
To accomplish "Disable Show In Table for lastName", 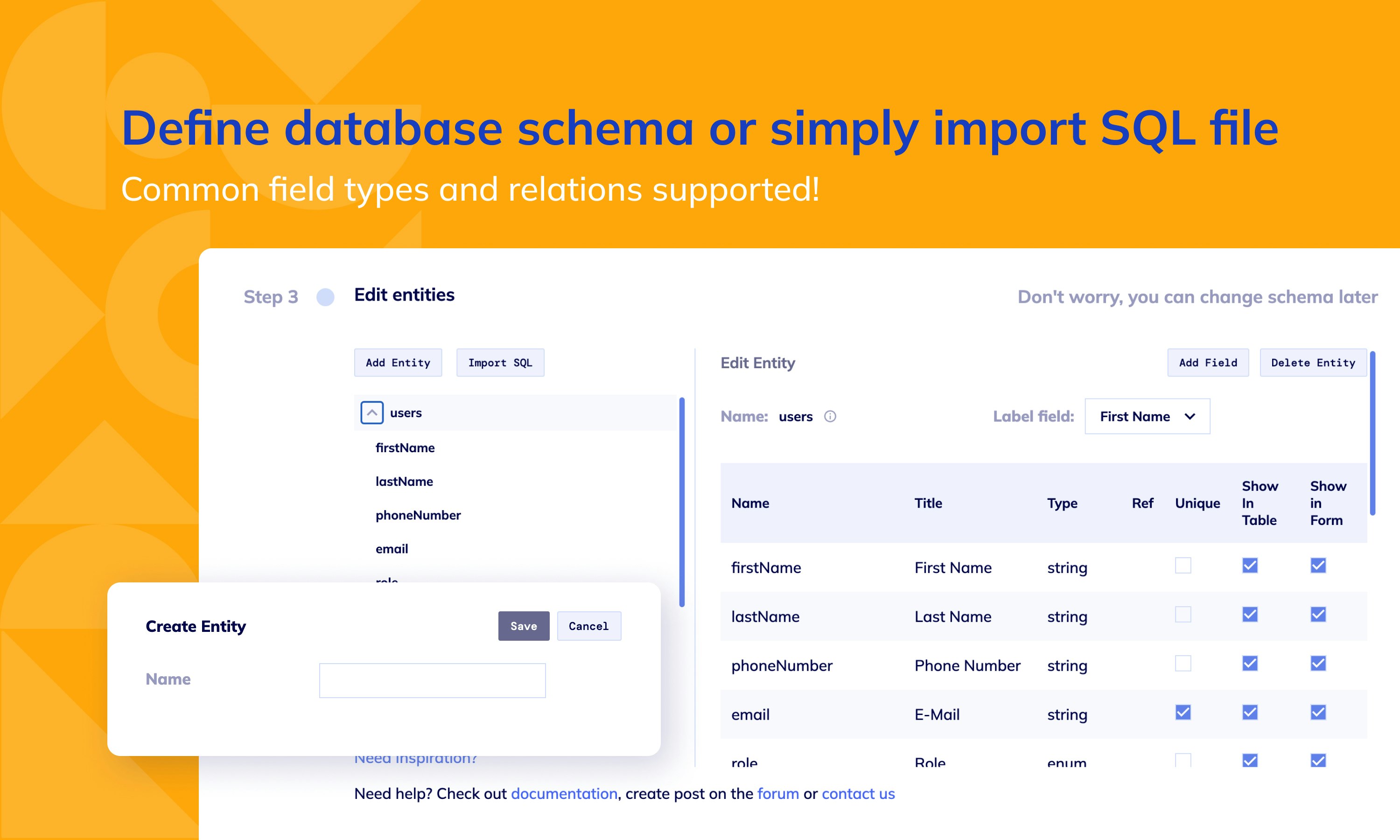I will pos(1249,614).
